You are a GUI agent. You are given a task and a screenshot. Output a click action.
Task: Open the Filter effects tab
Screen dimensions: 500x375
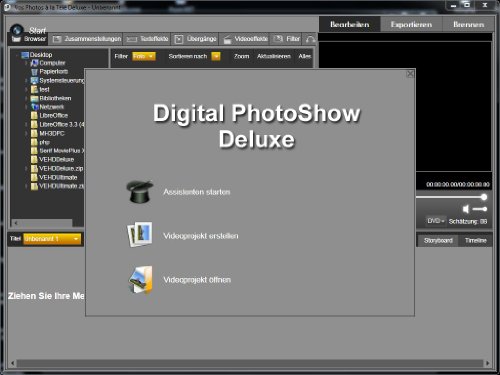click(287, 39)
